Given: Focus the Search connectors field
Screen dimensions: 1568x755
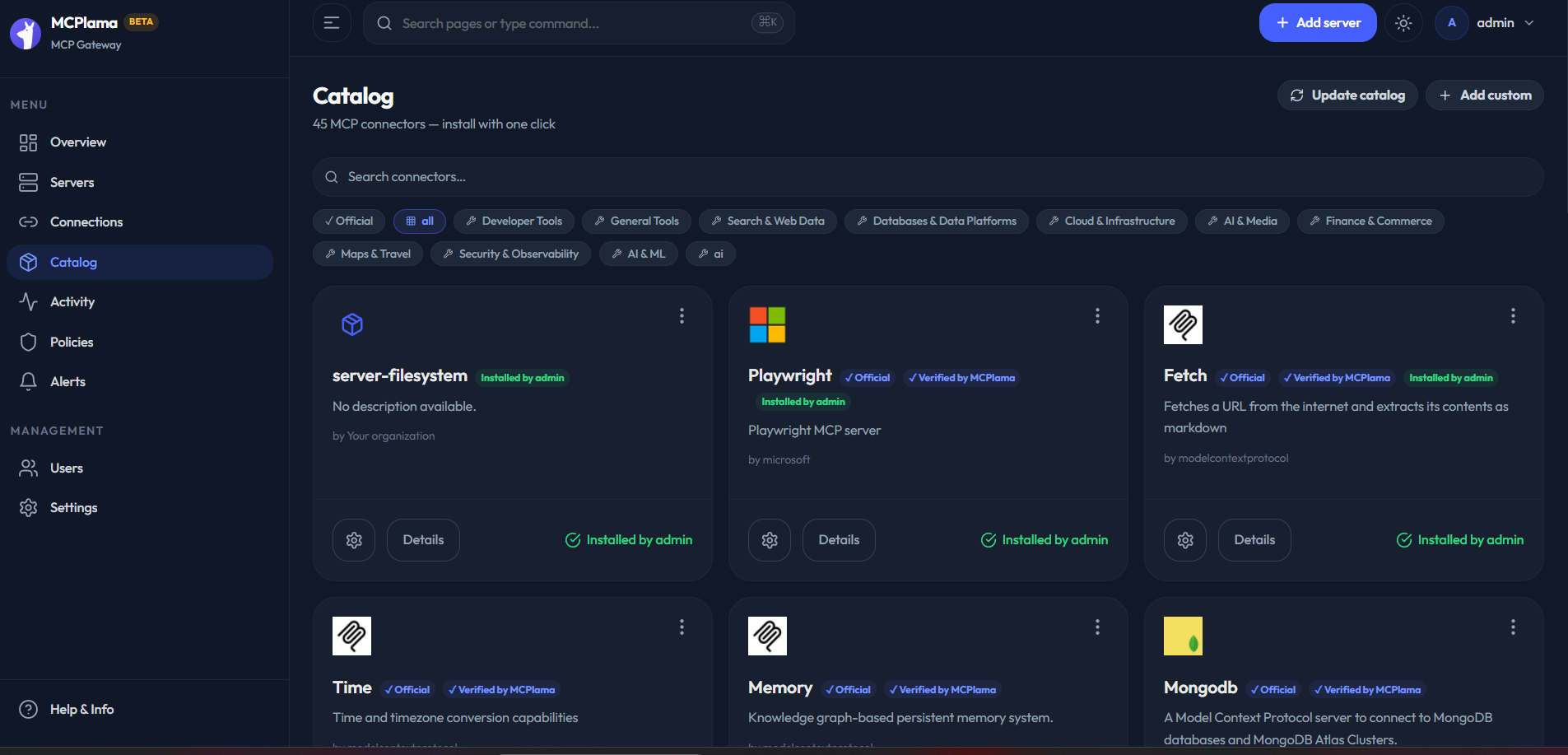Looking at the screenshot, I should 928,177.
